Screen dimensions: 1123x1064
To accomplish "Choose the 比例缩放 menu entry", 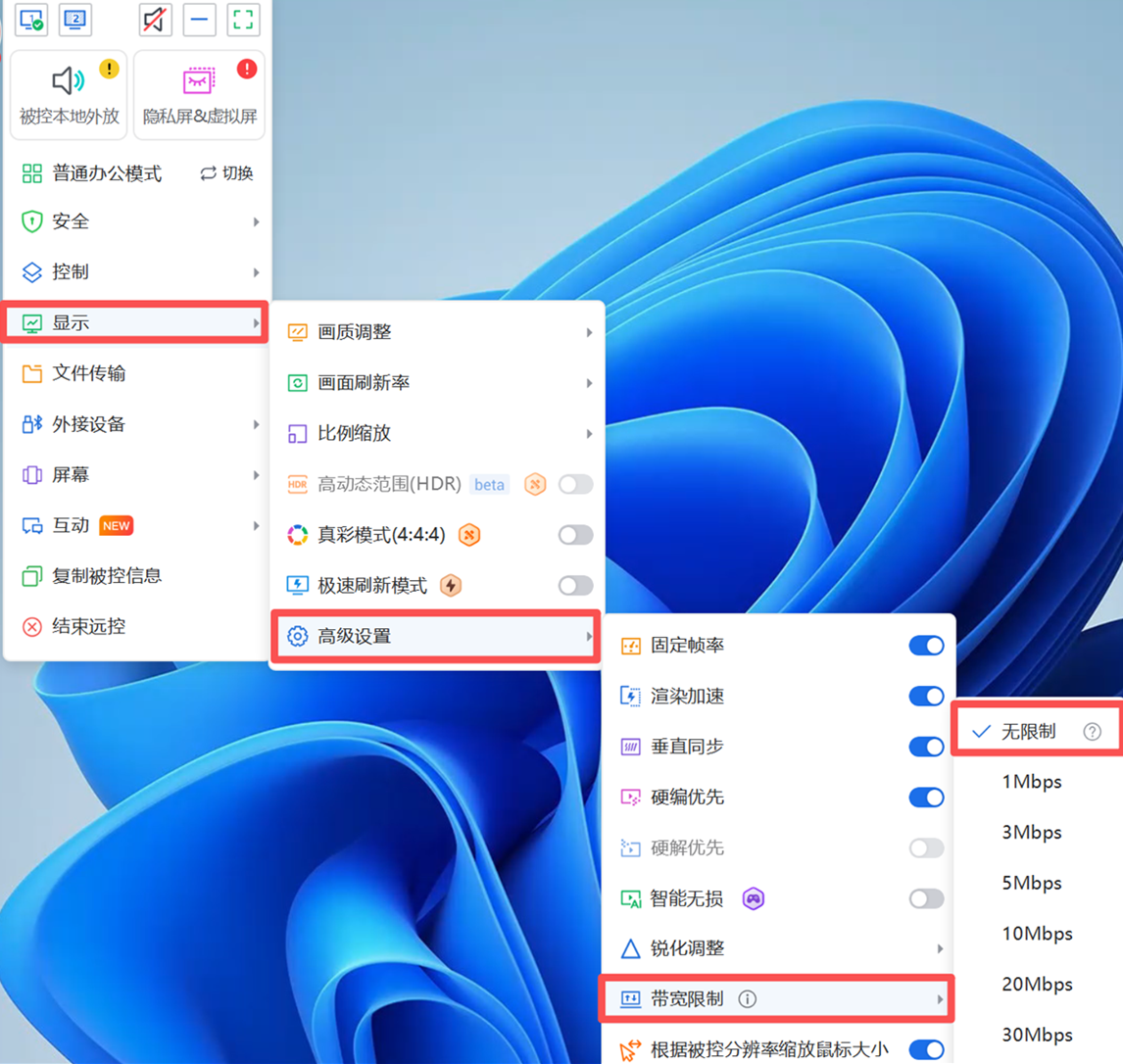I will [x=437, y=433].
